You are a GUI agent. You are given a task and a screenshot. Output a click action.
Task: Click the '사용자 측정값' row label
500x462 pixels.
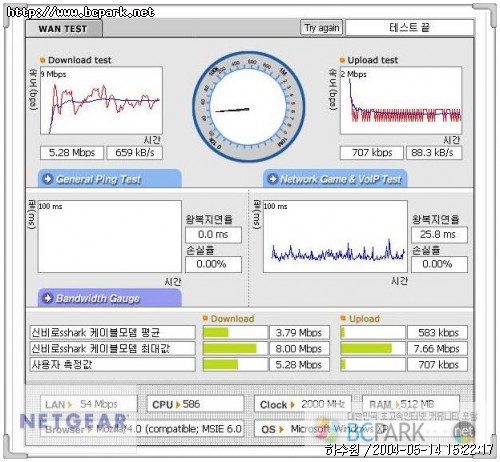coord(112,364)
